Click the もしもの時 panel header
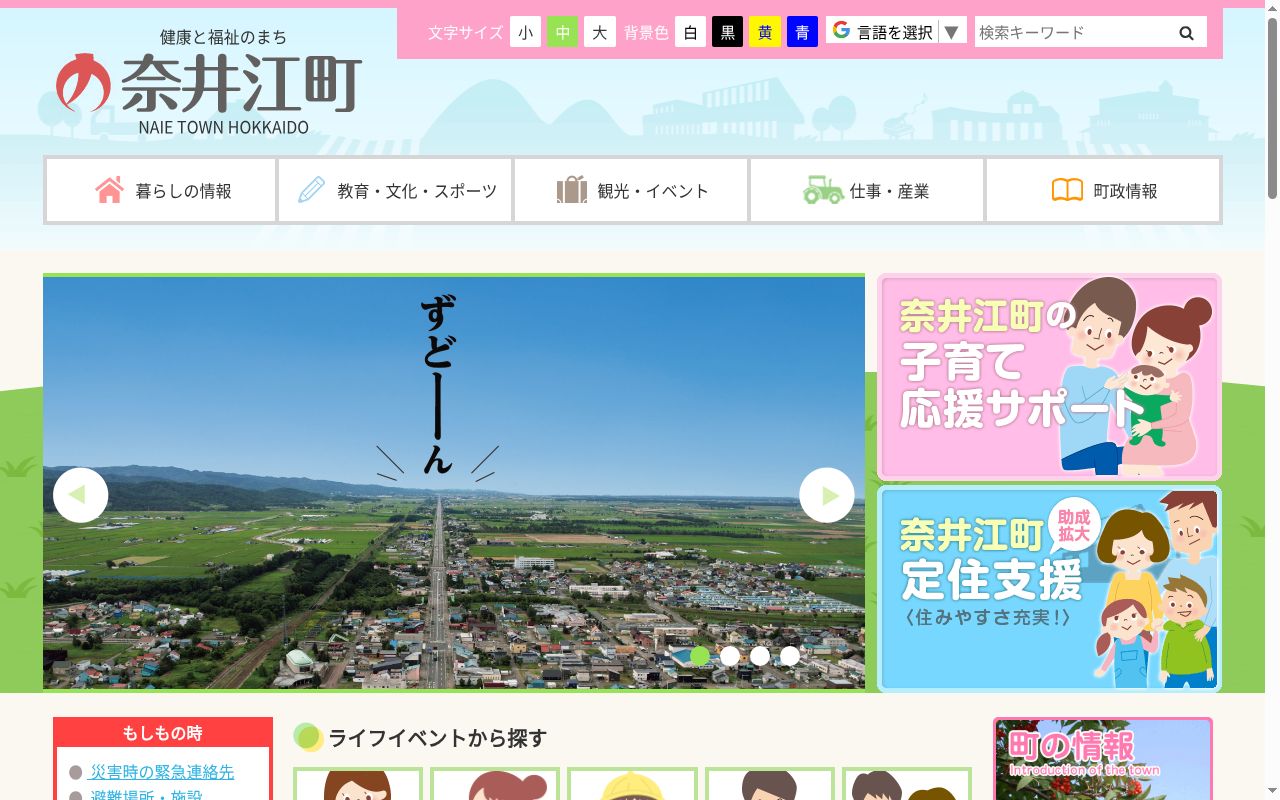1280x800 pixels. click(x=163, y=733)
